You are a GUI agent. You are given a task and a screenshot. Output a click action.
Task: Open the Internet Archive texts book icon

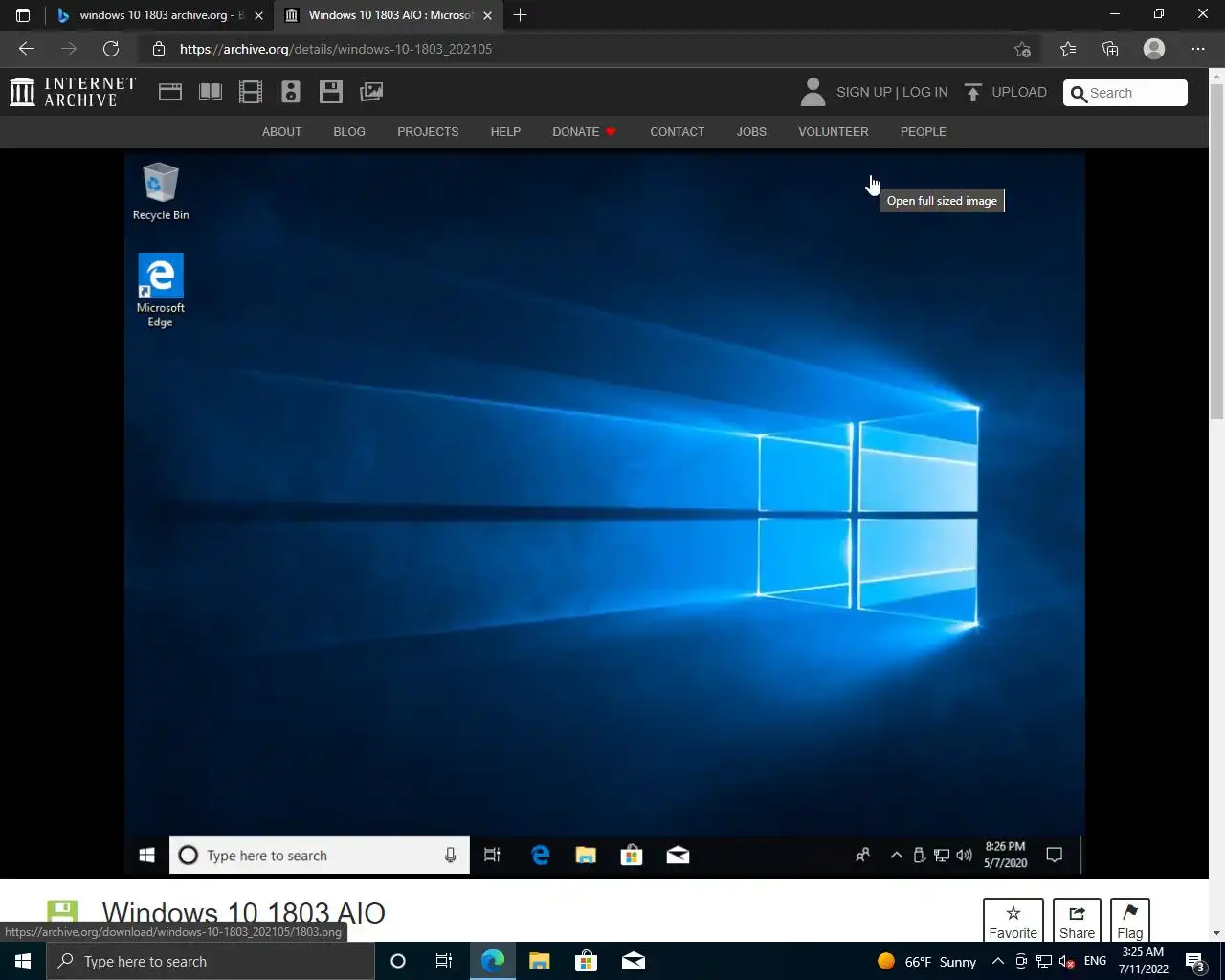pos(211,92)
